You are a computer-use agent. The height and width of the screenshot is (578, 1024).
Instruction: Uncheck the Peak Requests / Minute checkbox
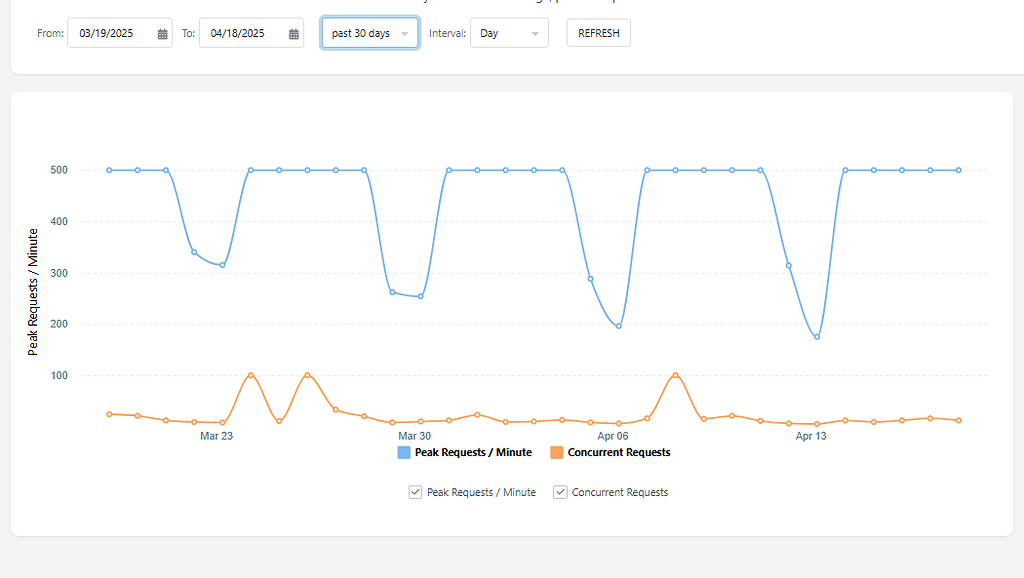point(415,491)
